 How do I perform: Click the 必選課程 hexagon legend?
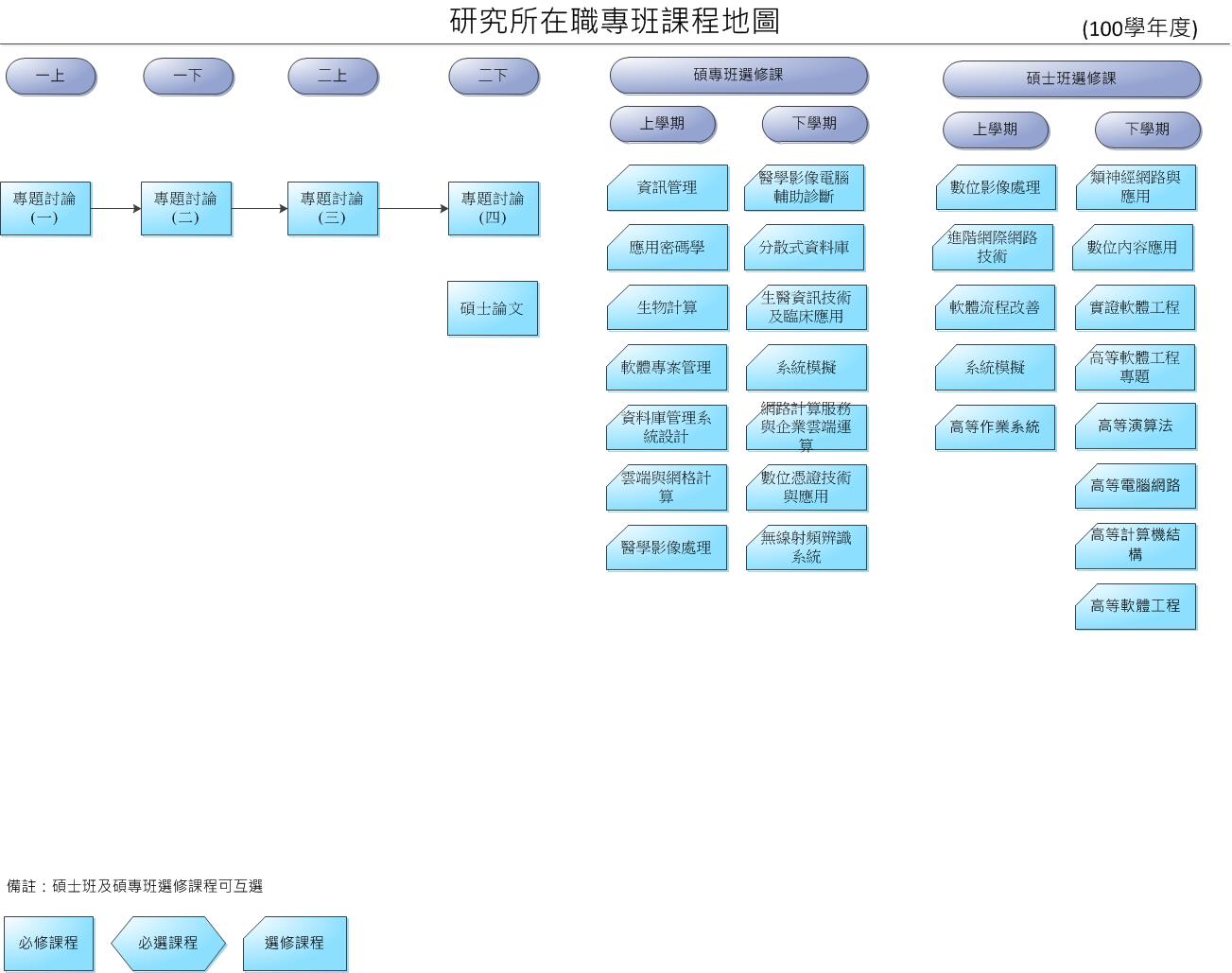[x=168, y=943]
